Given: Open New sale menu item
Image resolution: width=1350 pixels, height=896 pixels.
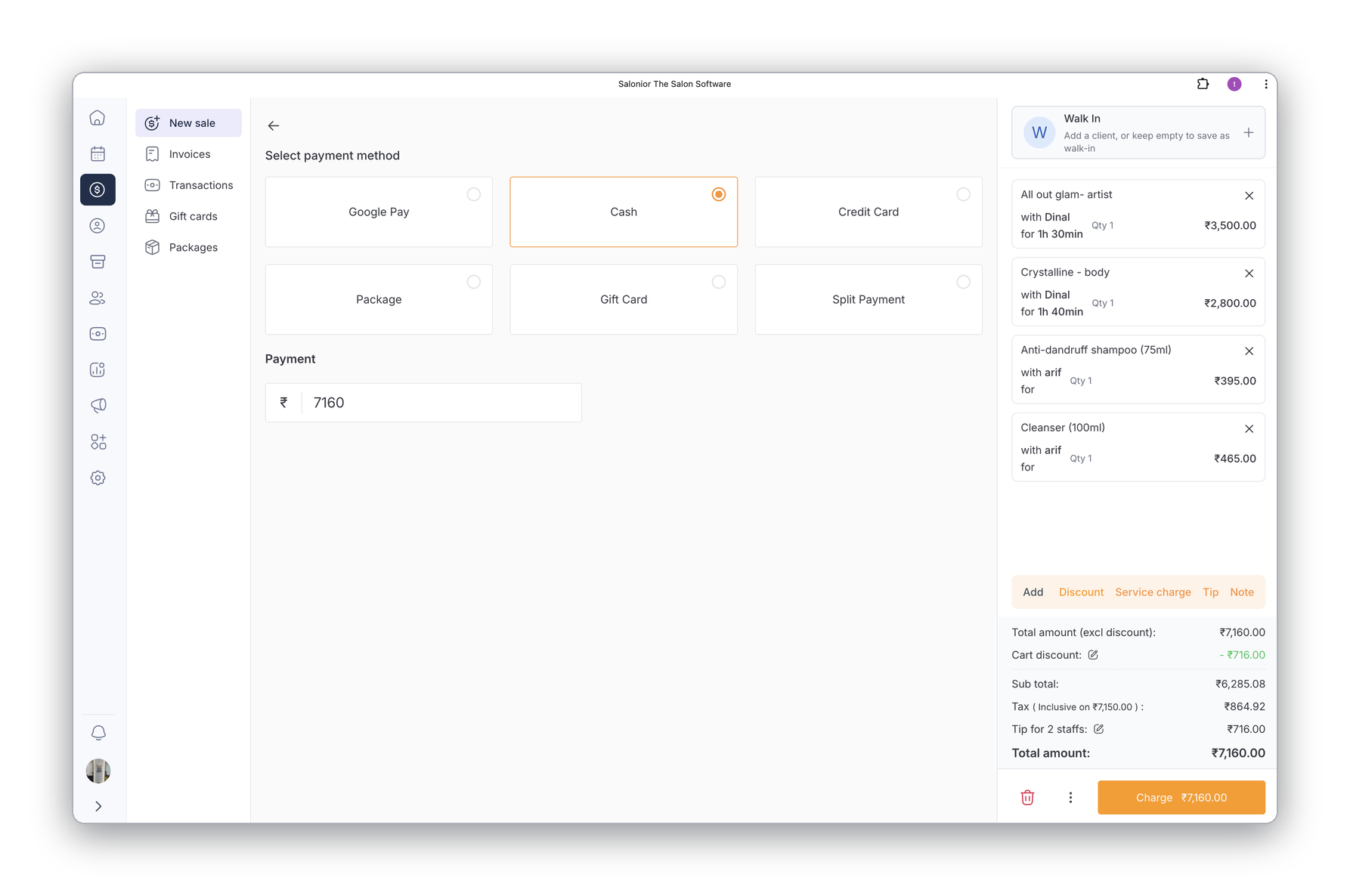Looking at the screenshot, I should coord(188,123).
